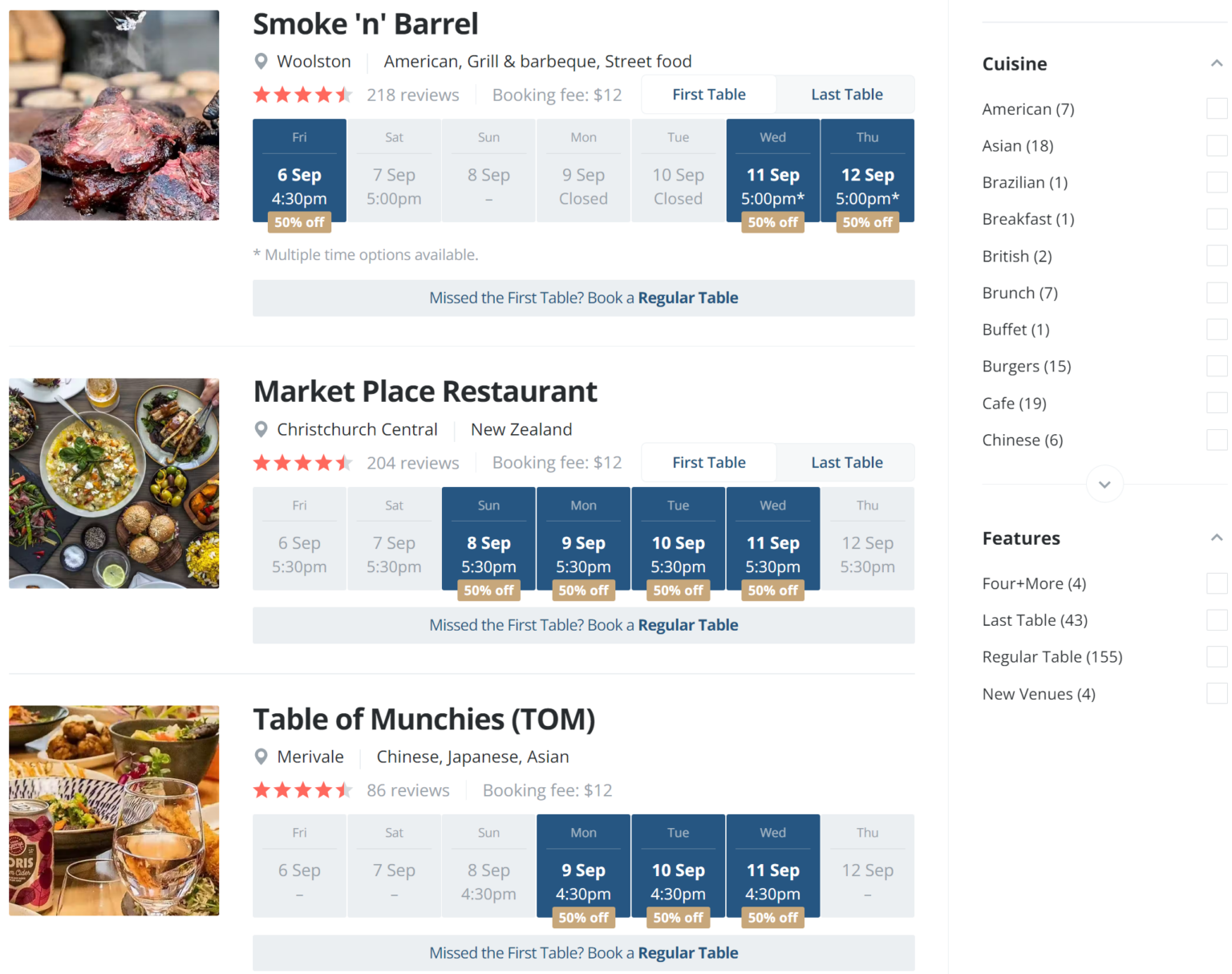The image size is (1232, 974).
Task: Click the location pin icon beside Merivale
Action: 261,757
